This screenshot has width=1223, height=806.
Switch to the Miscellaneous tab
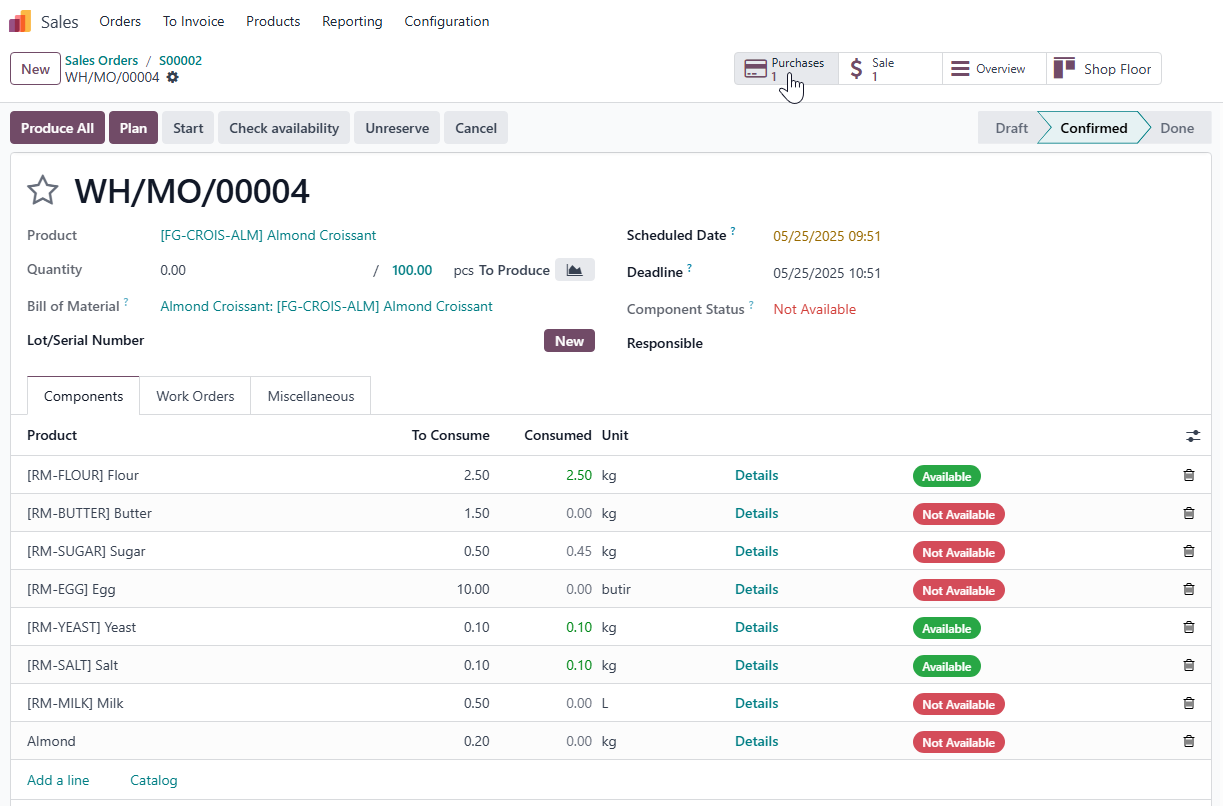[311, 396]
